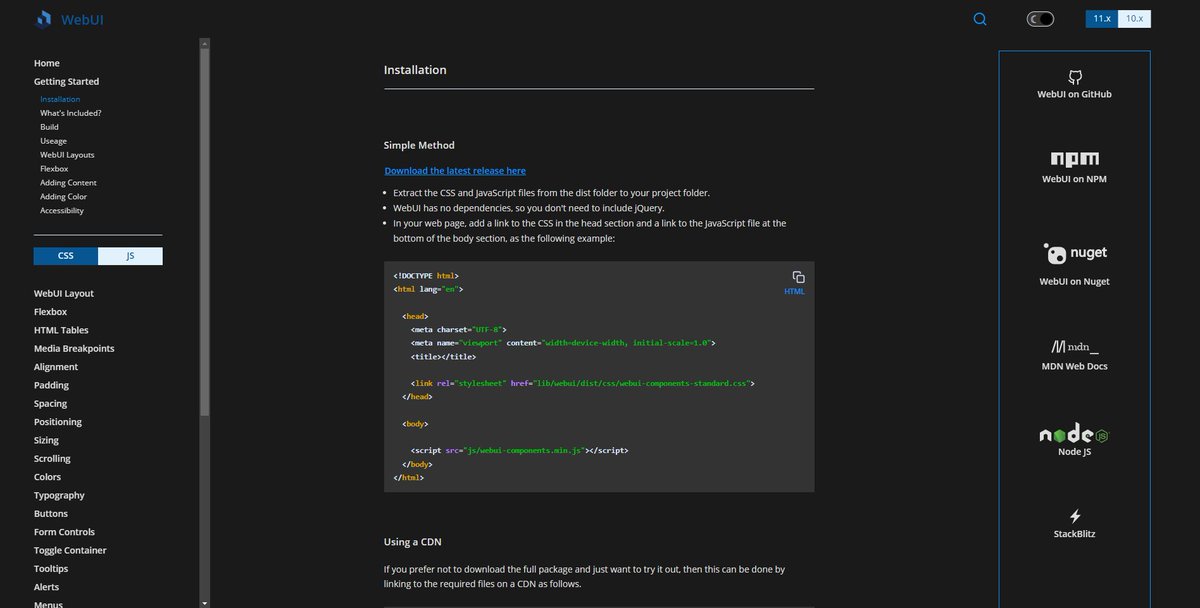Viewport: 1200px width, 608px height.
Task: Open the Node JS logo icon
Action: [1075, 434]
